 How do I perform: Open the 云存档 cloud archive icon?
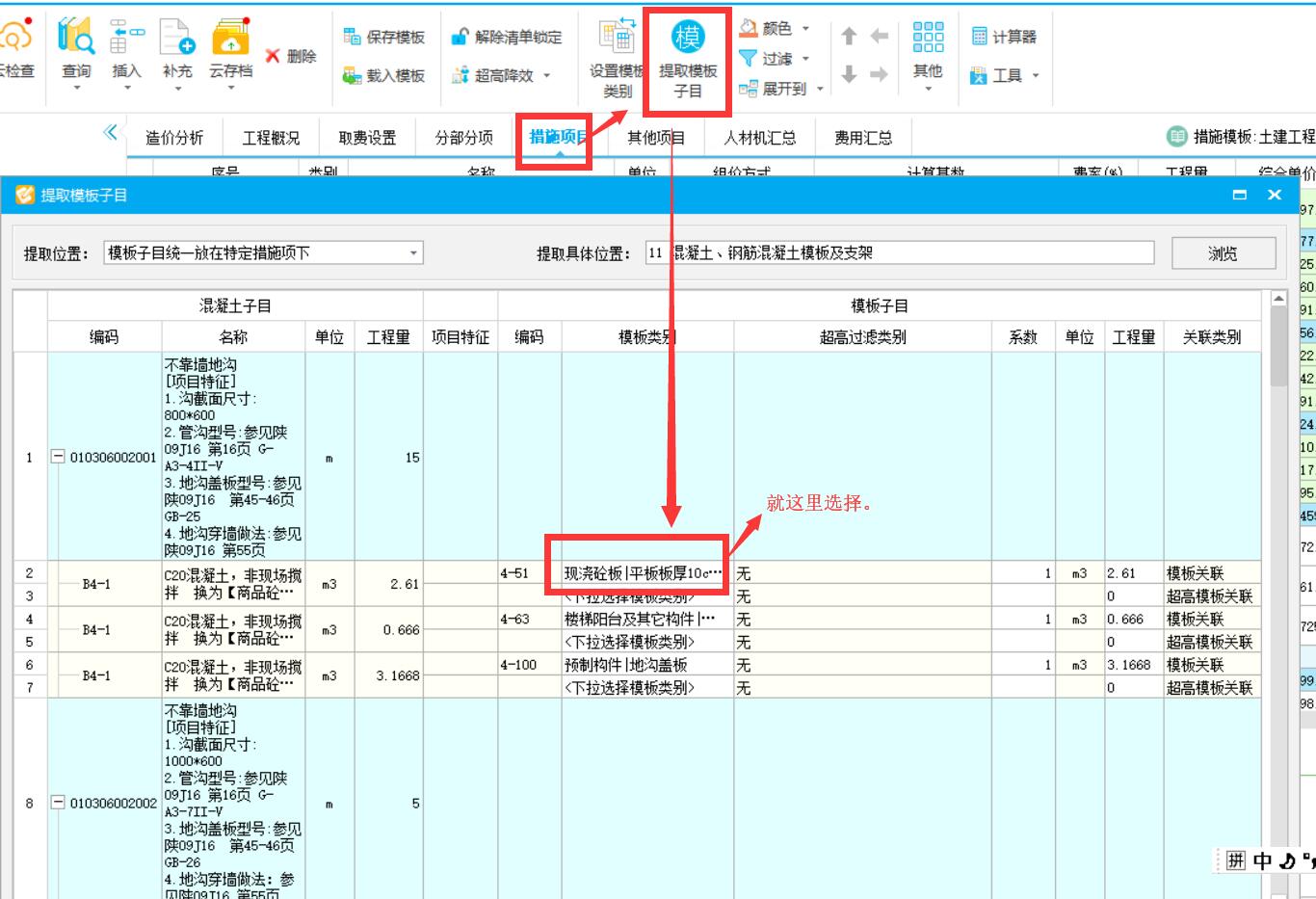pos(230,37)
